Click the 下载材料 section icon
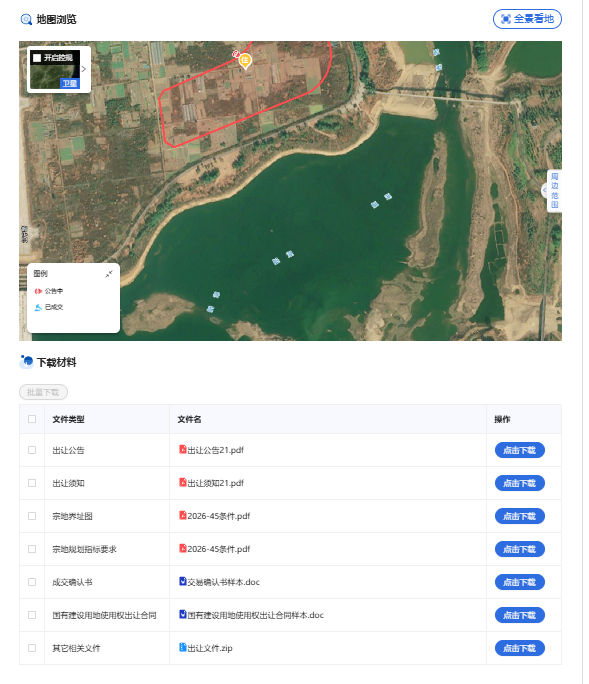The width and height of the screenshot is (589, 684). coord(27,362)
